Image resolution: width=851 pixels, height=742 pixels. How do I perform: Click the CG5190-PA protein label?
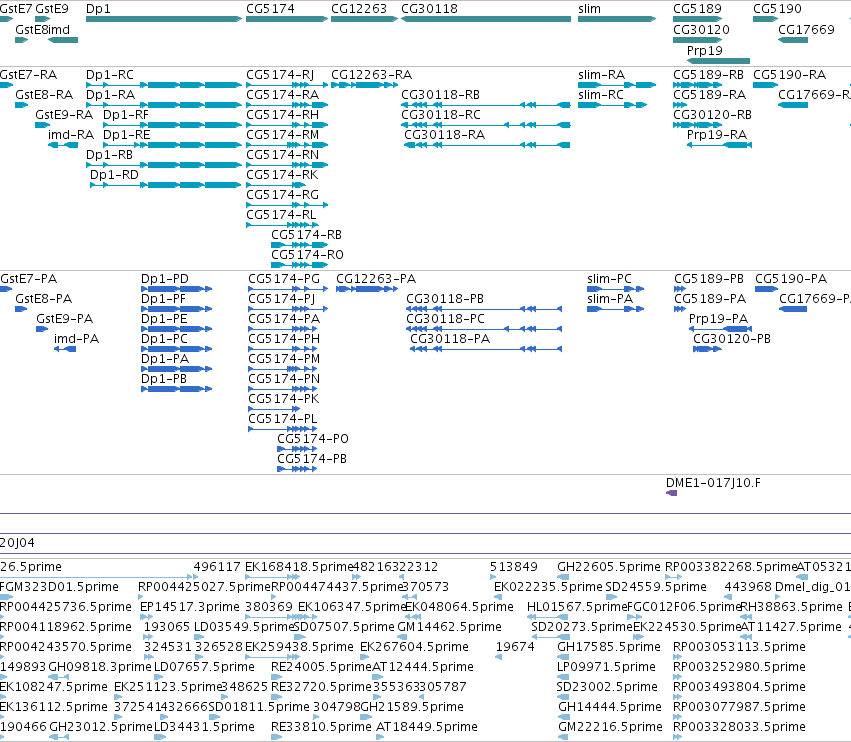pyautogui.click(x=791, y=278)
